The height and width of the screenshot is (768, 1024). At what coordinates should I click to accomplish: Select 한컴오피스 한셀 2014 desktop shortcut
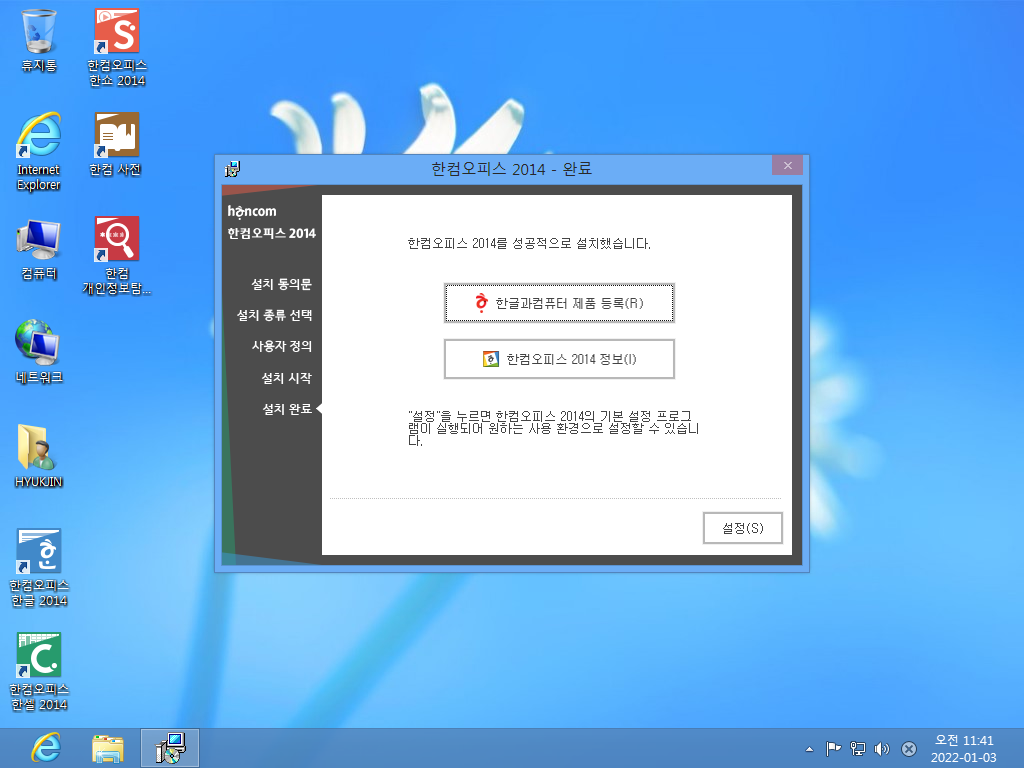pyautogui.click(x=39, y=671)
